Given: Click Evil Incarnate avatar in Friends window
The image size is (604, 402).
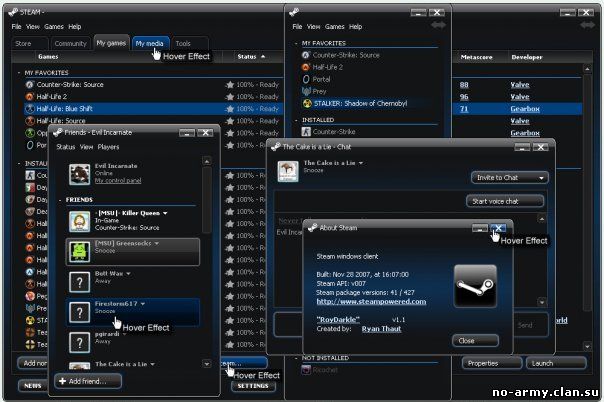Looking at the screenshot, I should 79,174.
